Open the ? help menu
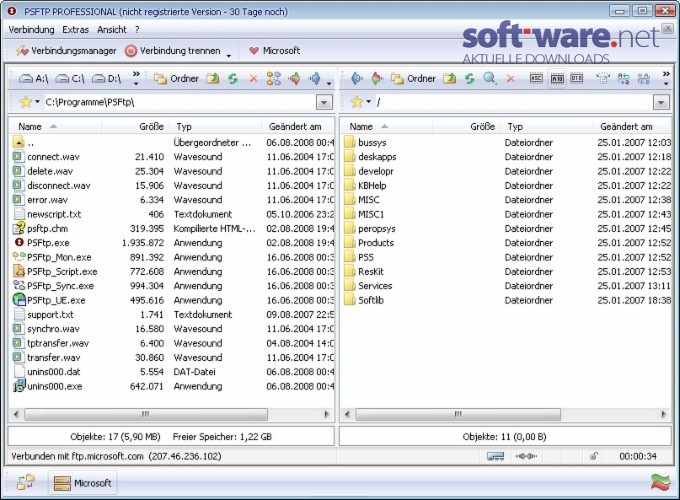 point(137,30)
